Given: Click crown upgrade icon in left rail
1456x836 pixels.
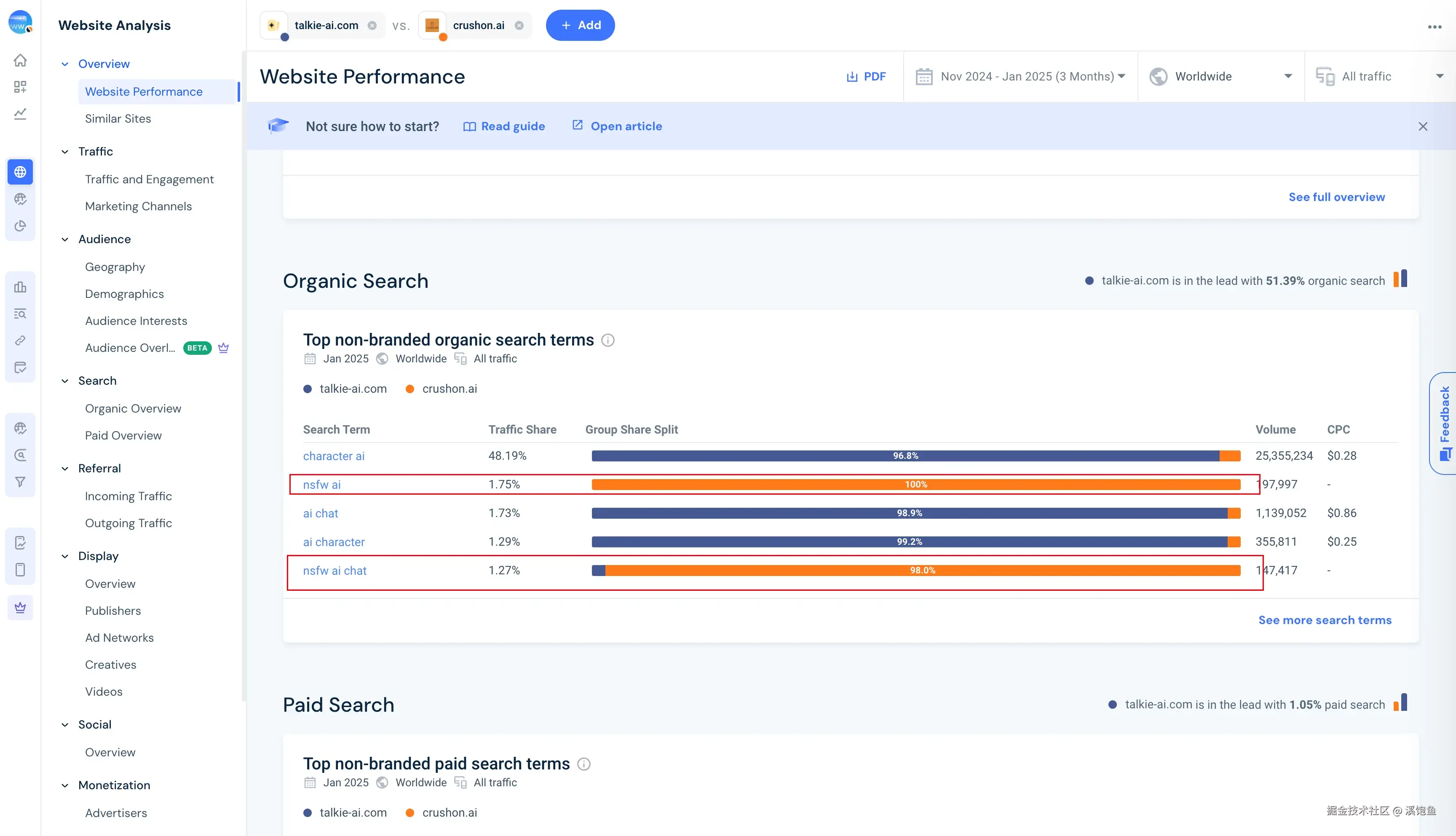Looking at the screenshot, I should tap(20, 608).
